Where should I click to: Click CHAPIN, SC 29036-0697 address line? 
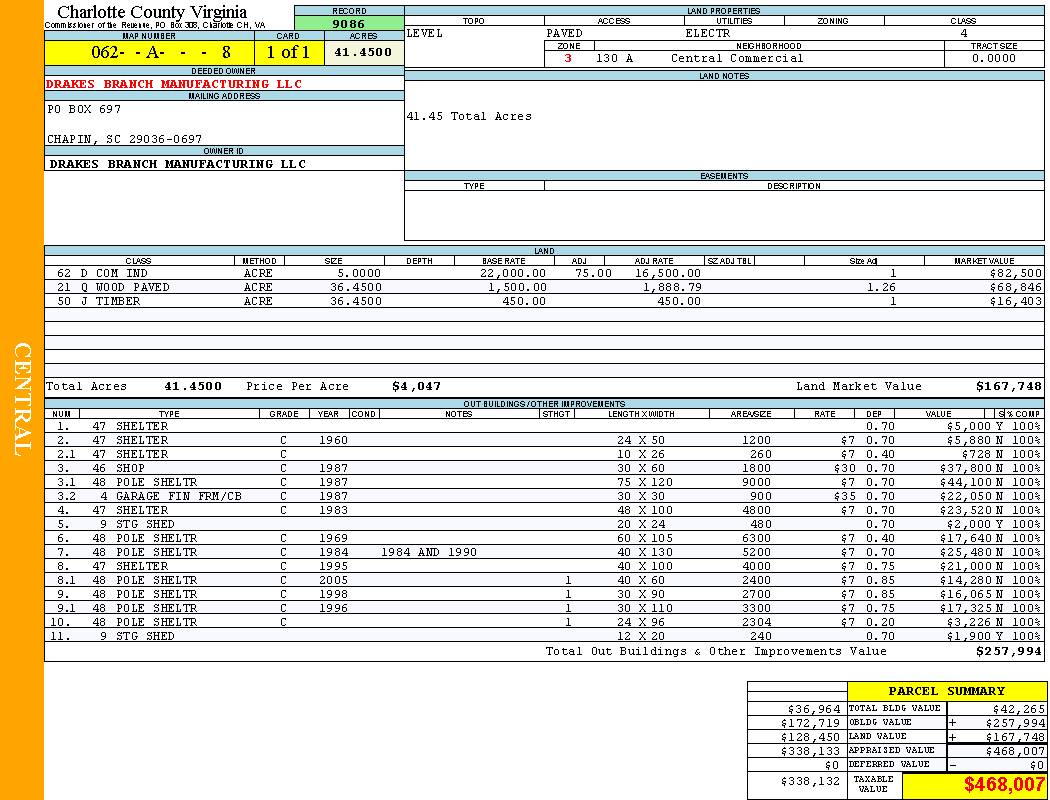point(125,139)
